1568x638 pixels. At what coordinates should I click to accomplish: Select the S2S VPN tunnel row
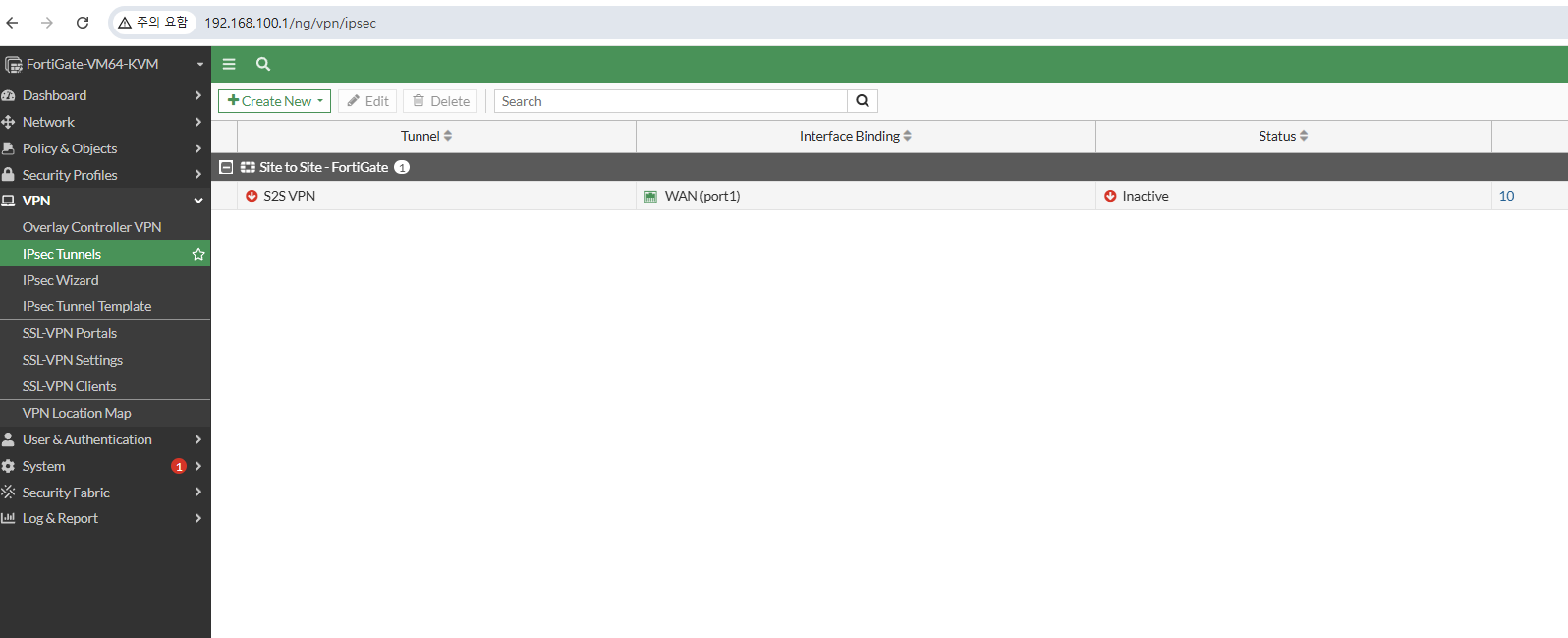pyautogui.click(x=889, y=196)
